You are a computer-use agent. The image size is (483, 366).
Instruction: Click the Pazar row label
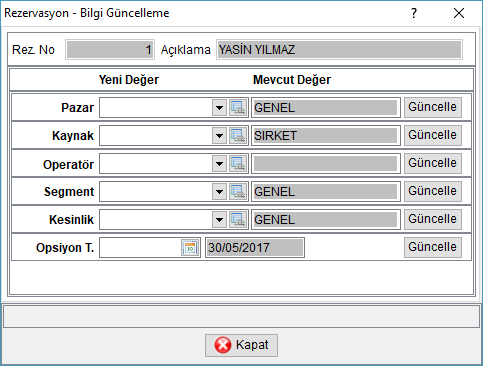pos(78,108)
